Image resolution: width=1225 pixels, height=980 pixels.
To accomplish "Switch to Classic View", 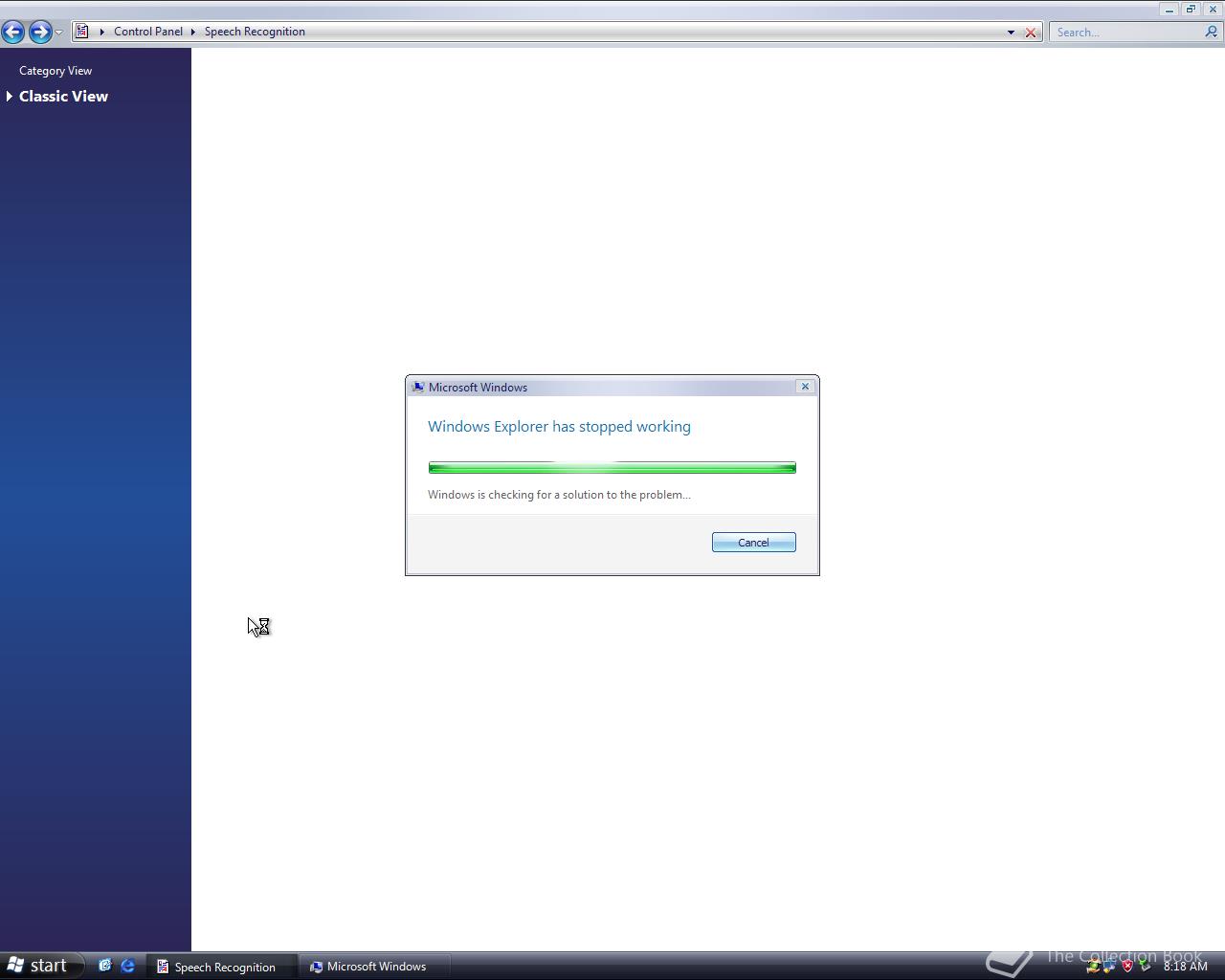I will pos(63,97).
